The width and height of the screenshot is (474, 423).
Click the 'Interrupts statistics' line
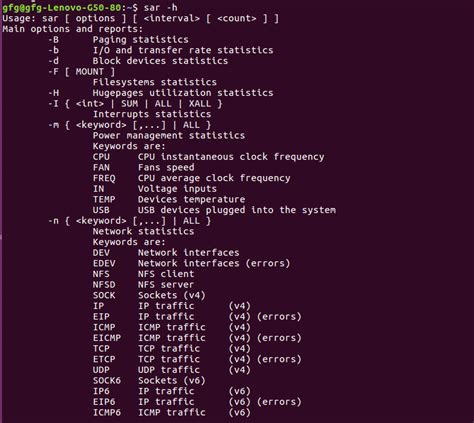[x=152, y=114]
